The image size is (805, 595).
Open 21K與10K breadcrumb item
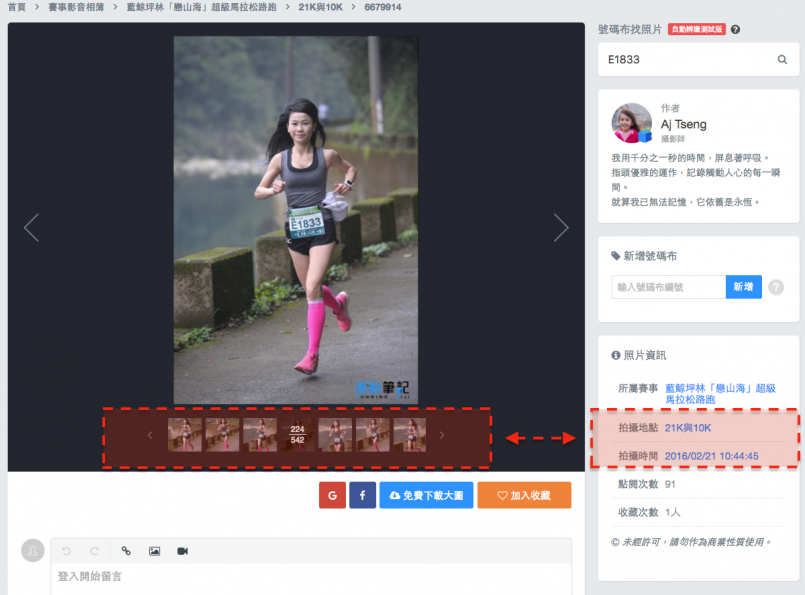click(x=320, y=7)
